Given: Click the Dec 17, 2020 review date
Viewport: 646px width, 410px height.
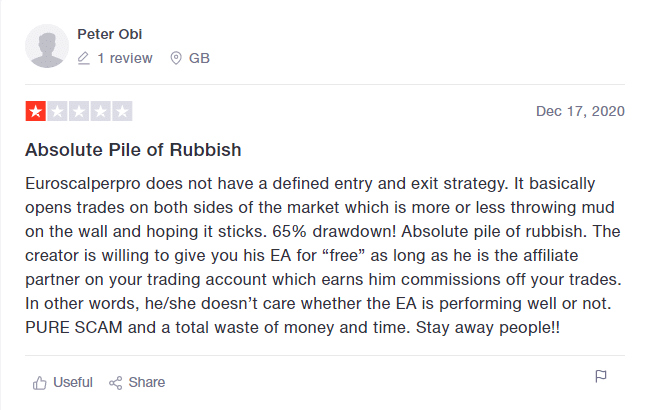Looking at the screenshot, I should tap(580, 110).
